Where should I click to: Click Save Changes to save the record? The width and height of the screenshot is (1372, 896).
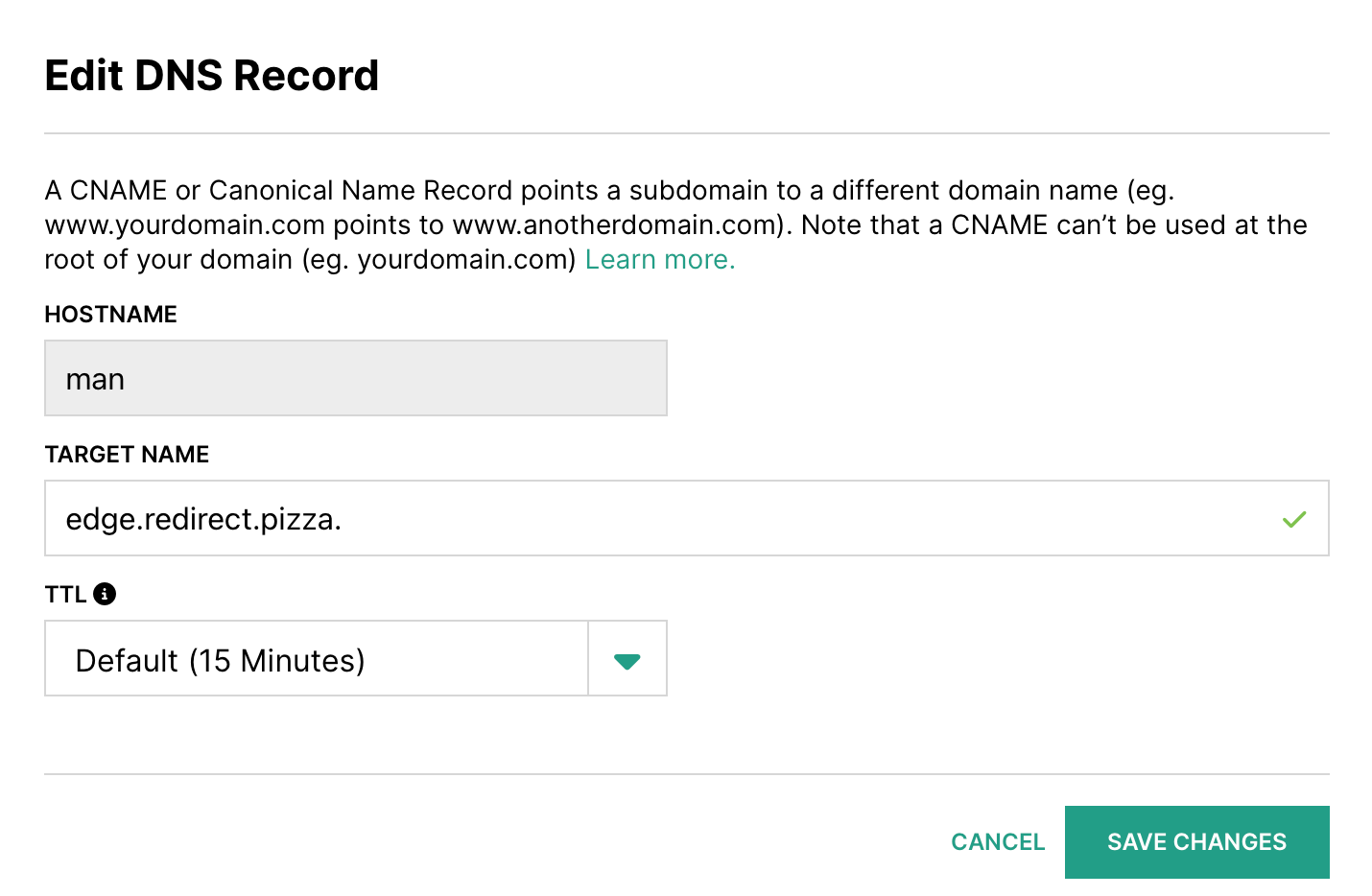point(1196,841)
